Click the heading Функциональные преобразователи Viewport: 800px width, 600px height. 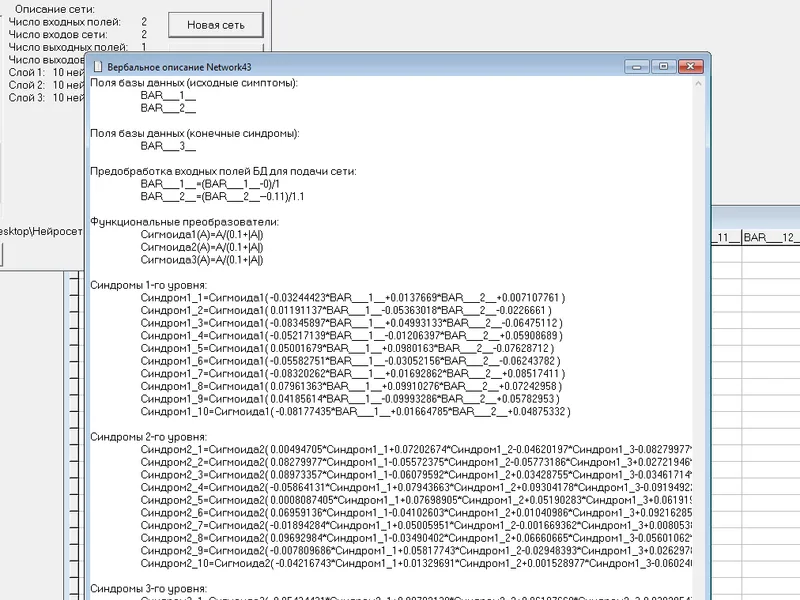(184, 222)
